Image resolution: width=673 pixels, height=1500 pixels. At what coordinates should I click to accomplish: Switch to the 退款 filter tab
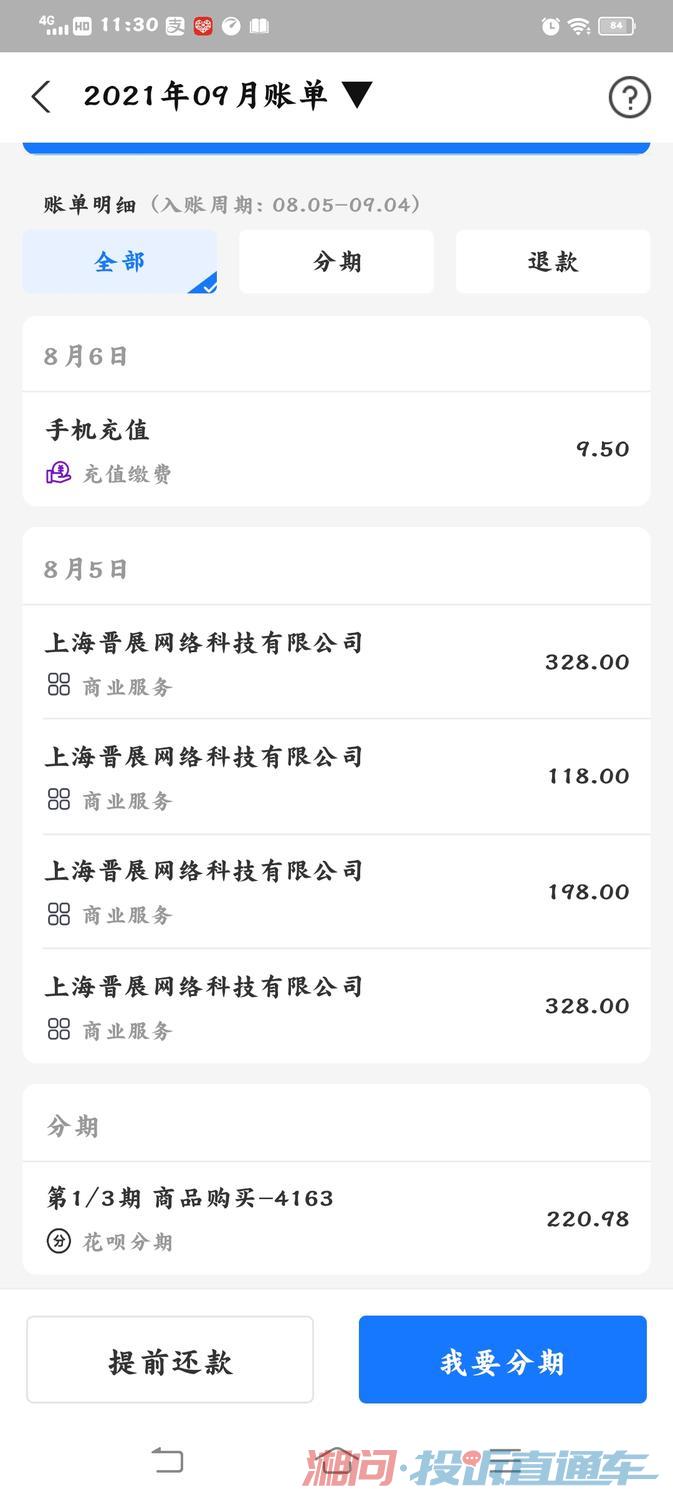click(553, 262)
